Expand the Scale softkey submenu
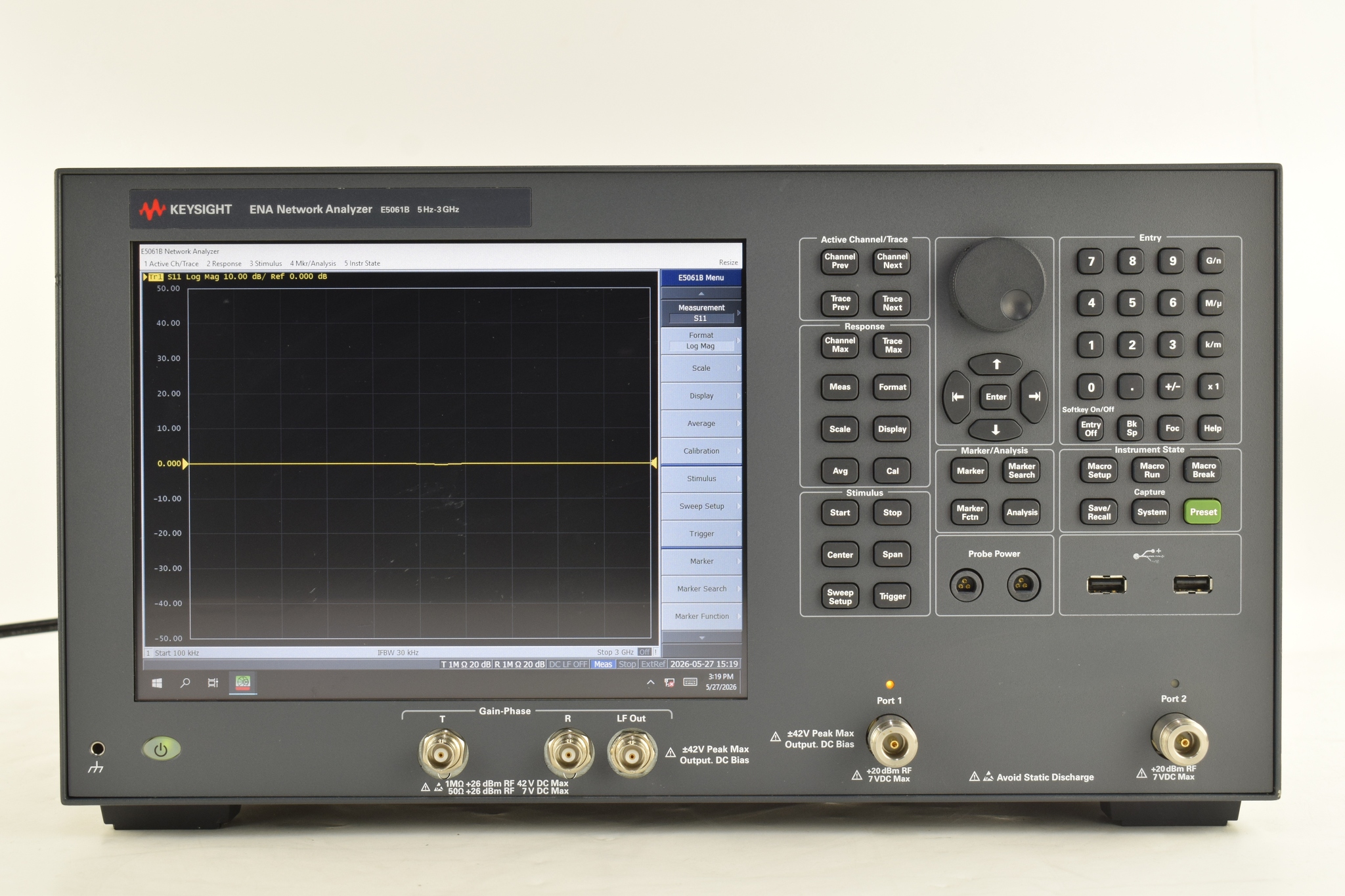Viewport: 1345px width, 896px height. coord(701,368)
